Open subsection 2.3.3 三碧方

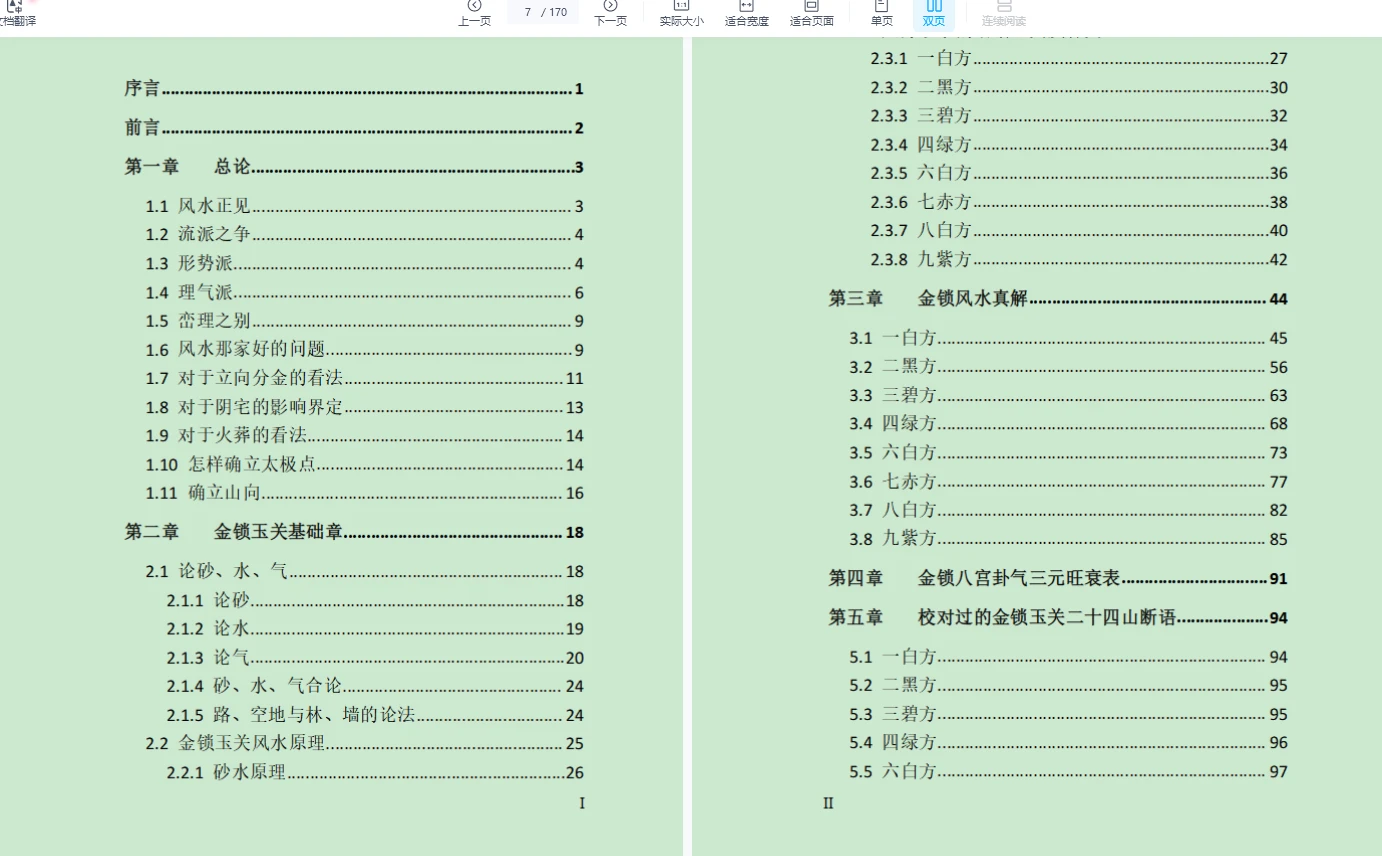click(x=1079, y=116)
